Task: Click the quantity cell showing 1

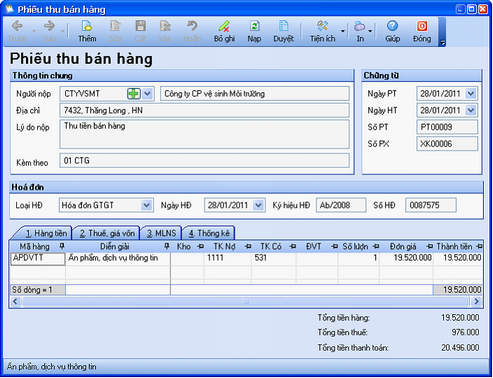Action: 359,259
